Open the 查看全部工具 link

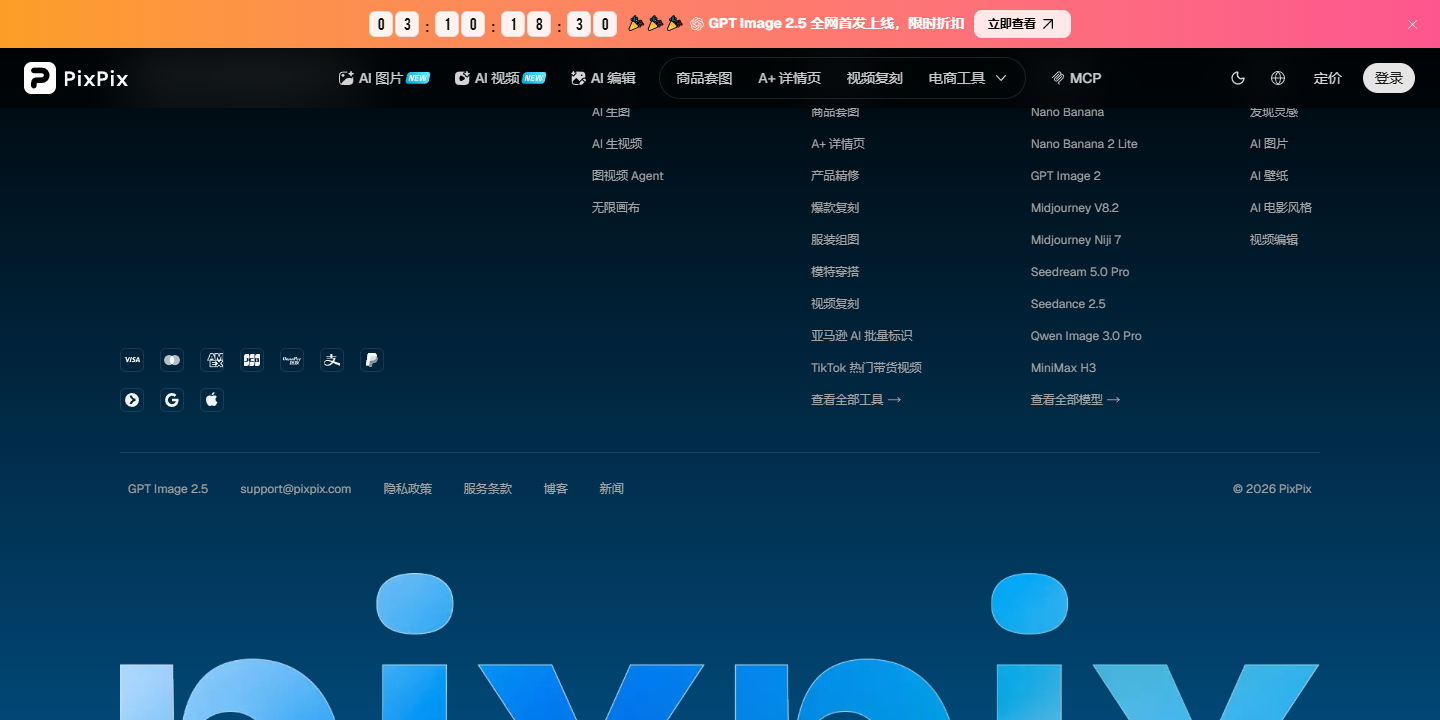[x=856, y=400]
